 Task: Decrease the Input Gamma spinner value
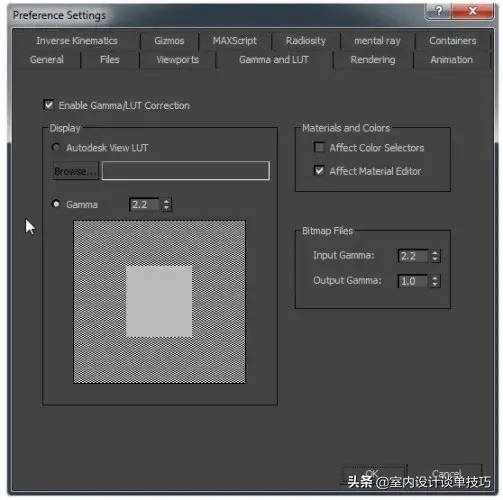point(435,259)
